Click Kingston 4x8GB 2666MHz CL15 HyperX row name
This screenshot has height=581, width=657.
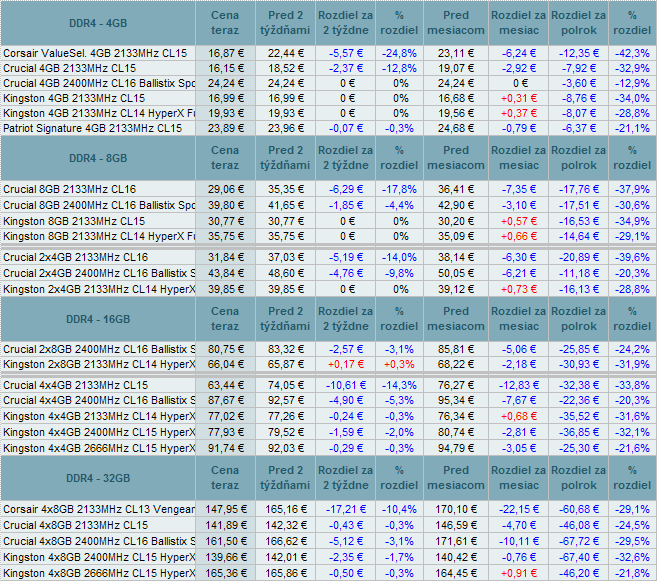pyautogui.click(x=99, y=573)
